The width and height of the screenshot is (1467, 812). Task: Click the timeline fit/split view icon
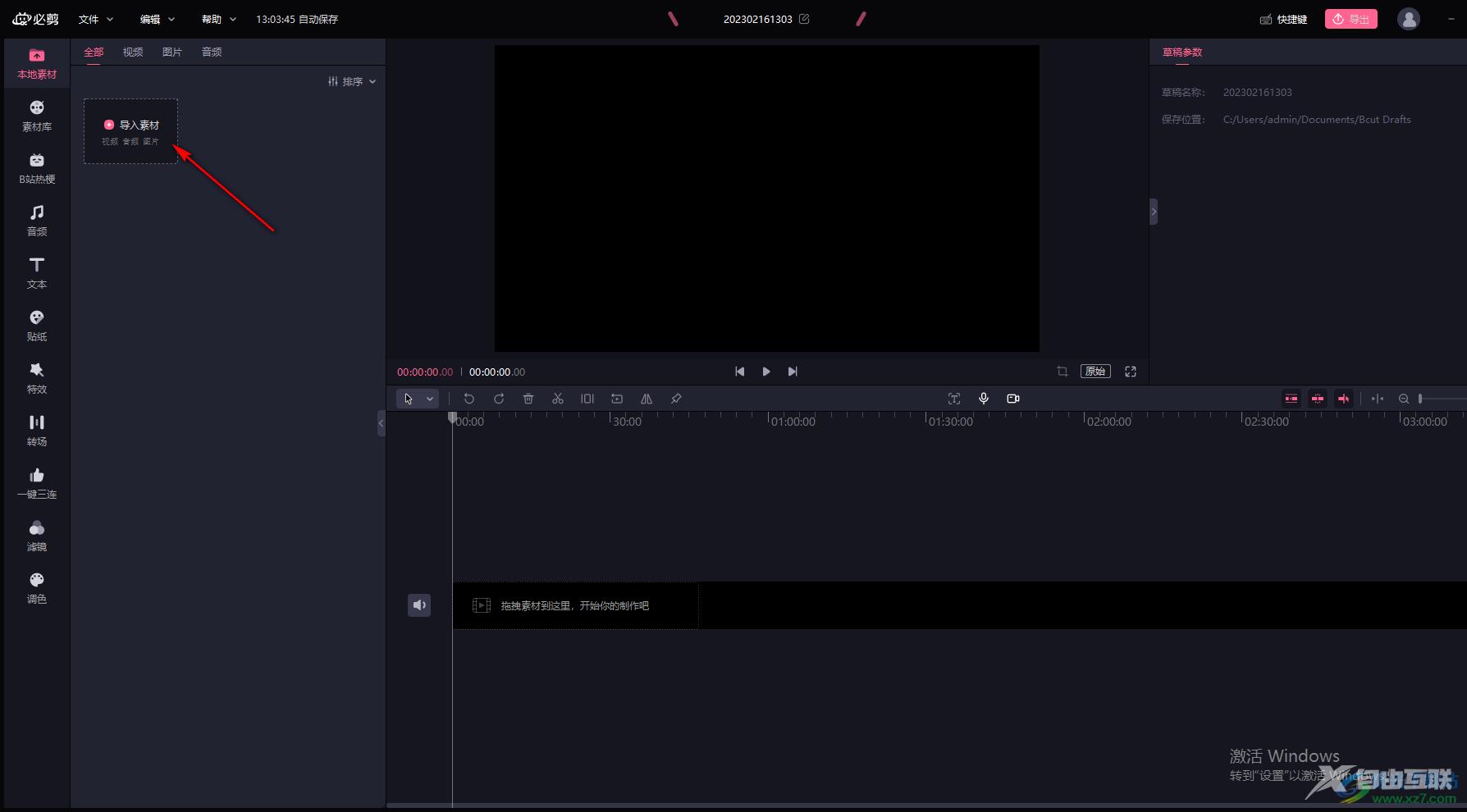tap(1378, 399)
